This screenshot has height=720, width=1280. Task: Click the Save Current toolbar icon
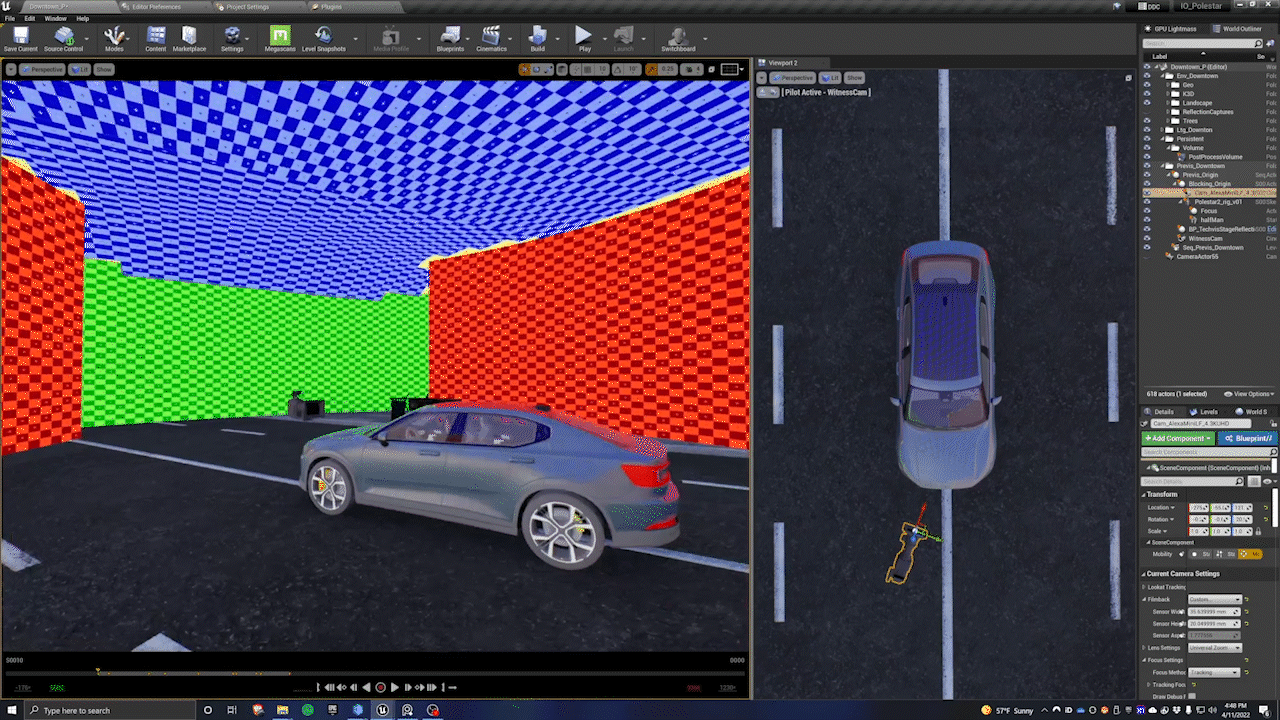(21, 40)
